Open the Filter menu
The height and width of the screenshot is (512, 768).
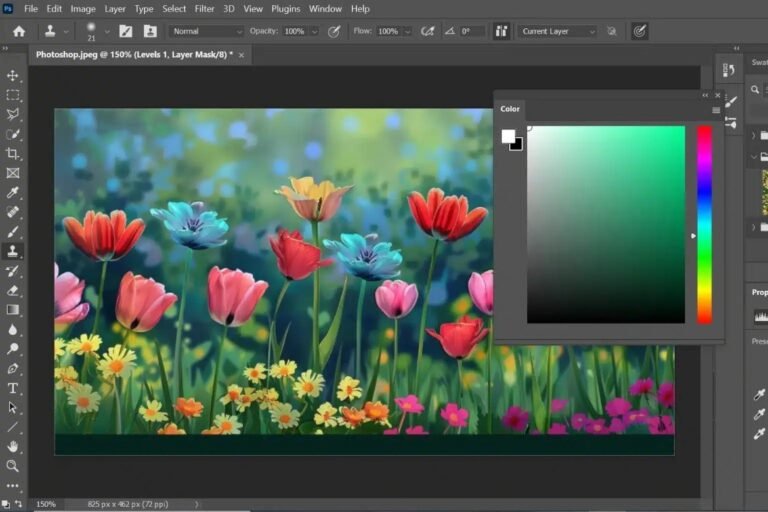[204, 9]
